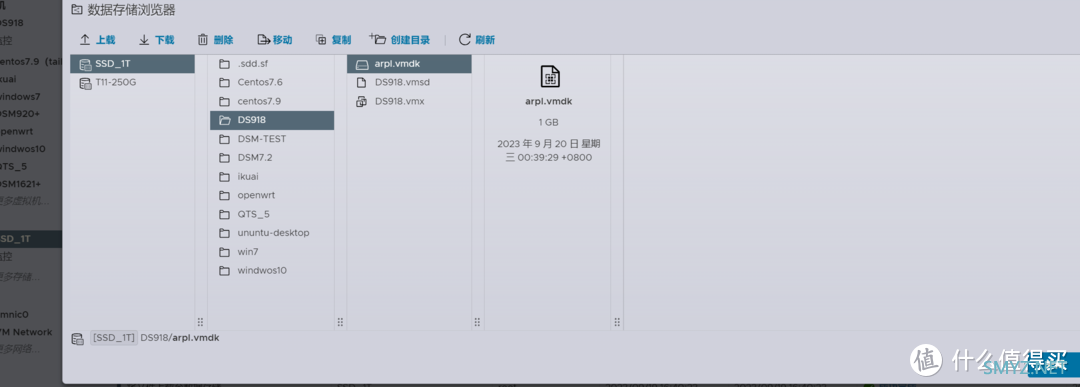1080x387 pixels.
Task: Open the ikuai folder
Action: [272, 176]
